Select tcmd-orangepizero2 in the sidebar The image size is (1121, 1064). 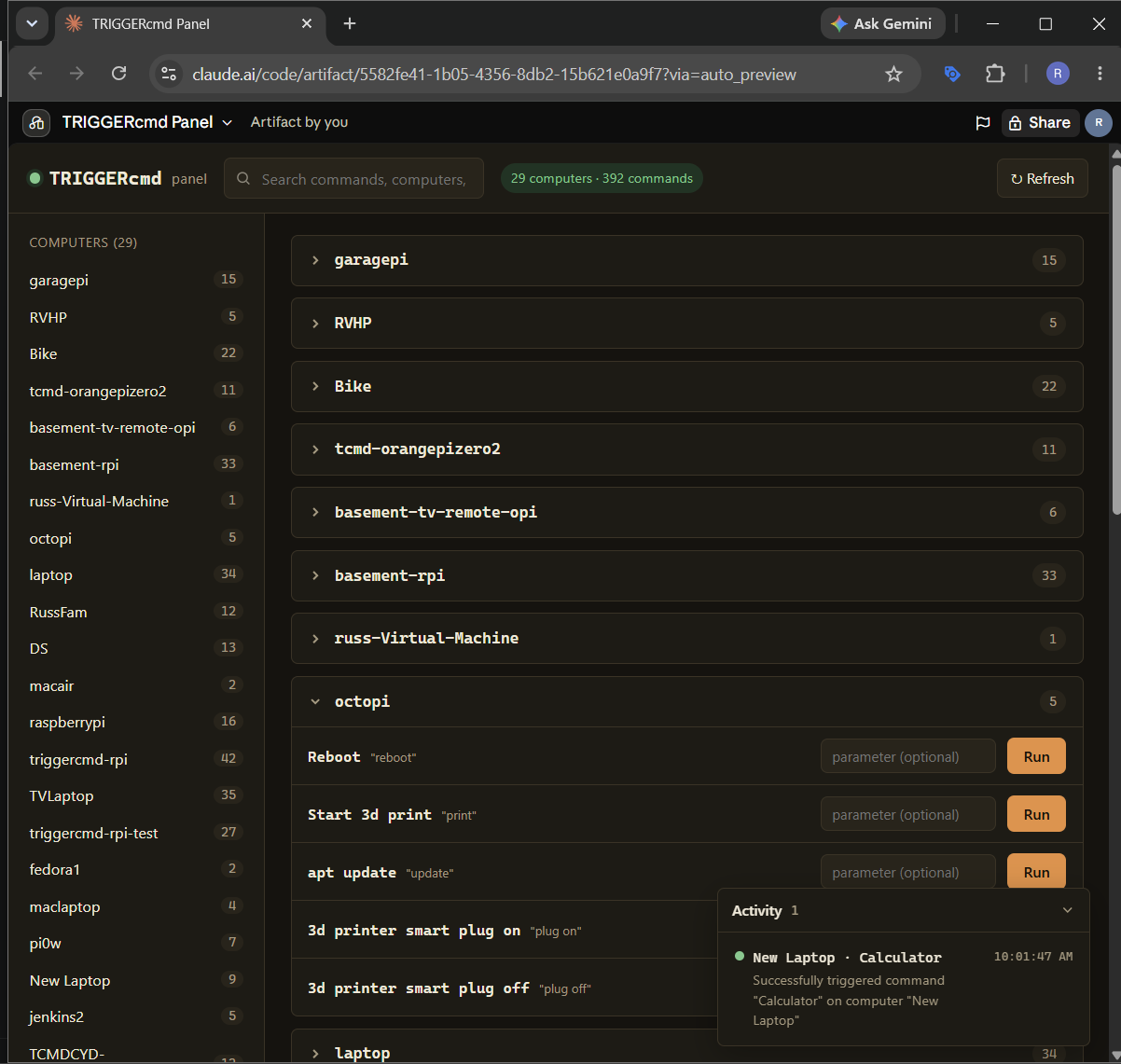click(x=136, y=391)
